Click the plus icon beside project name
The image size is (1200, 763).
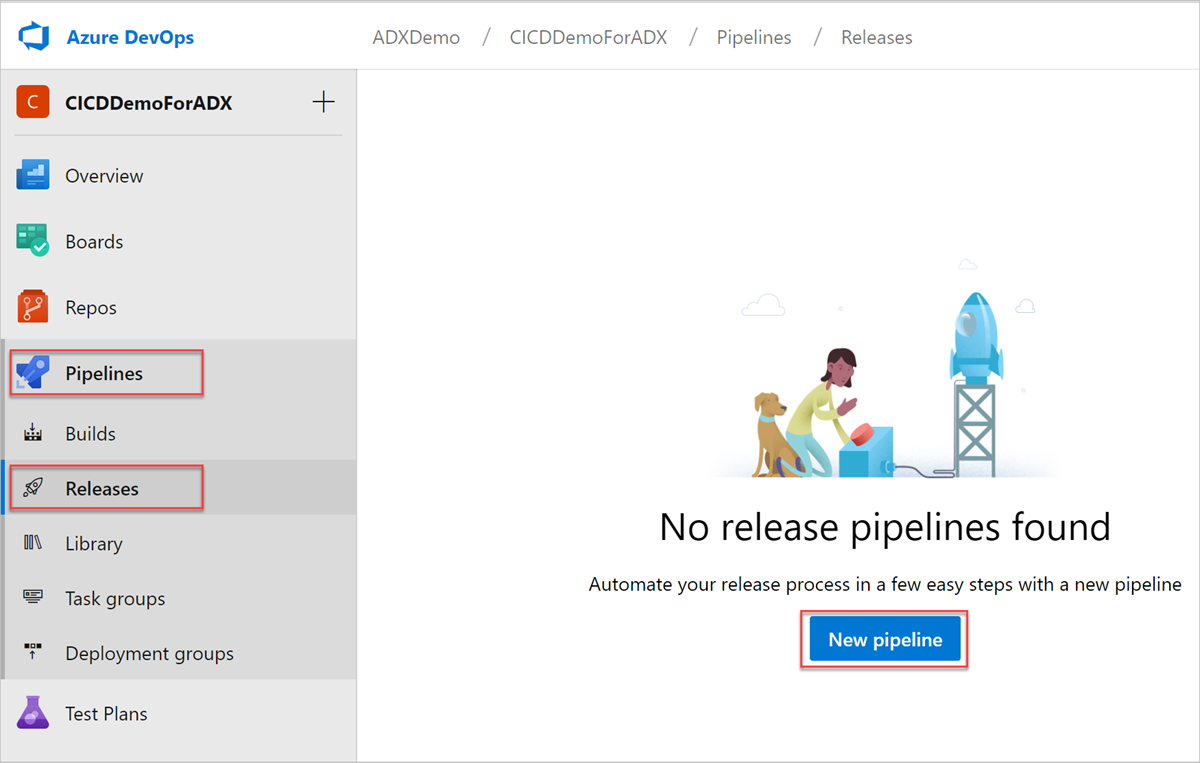click(323, 102)
